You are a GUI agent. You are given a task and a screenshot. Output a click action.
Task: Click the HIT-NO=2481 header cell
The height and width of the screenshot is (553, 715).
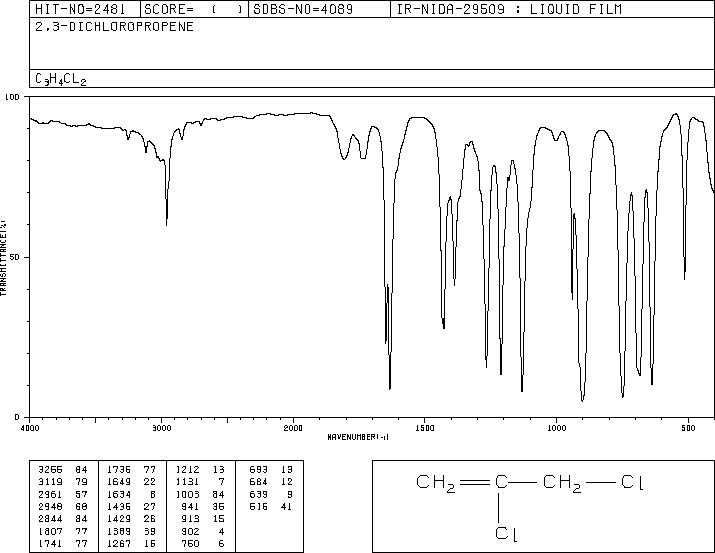point(85,9)
